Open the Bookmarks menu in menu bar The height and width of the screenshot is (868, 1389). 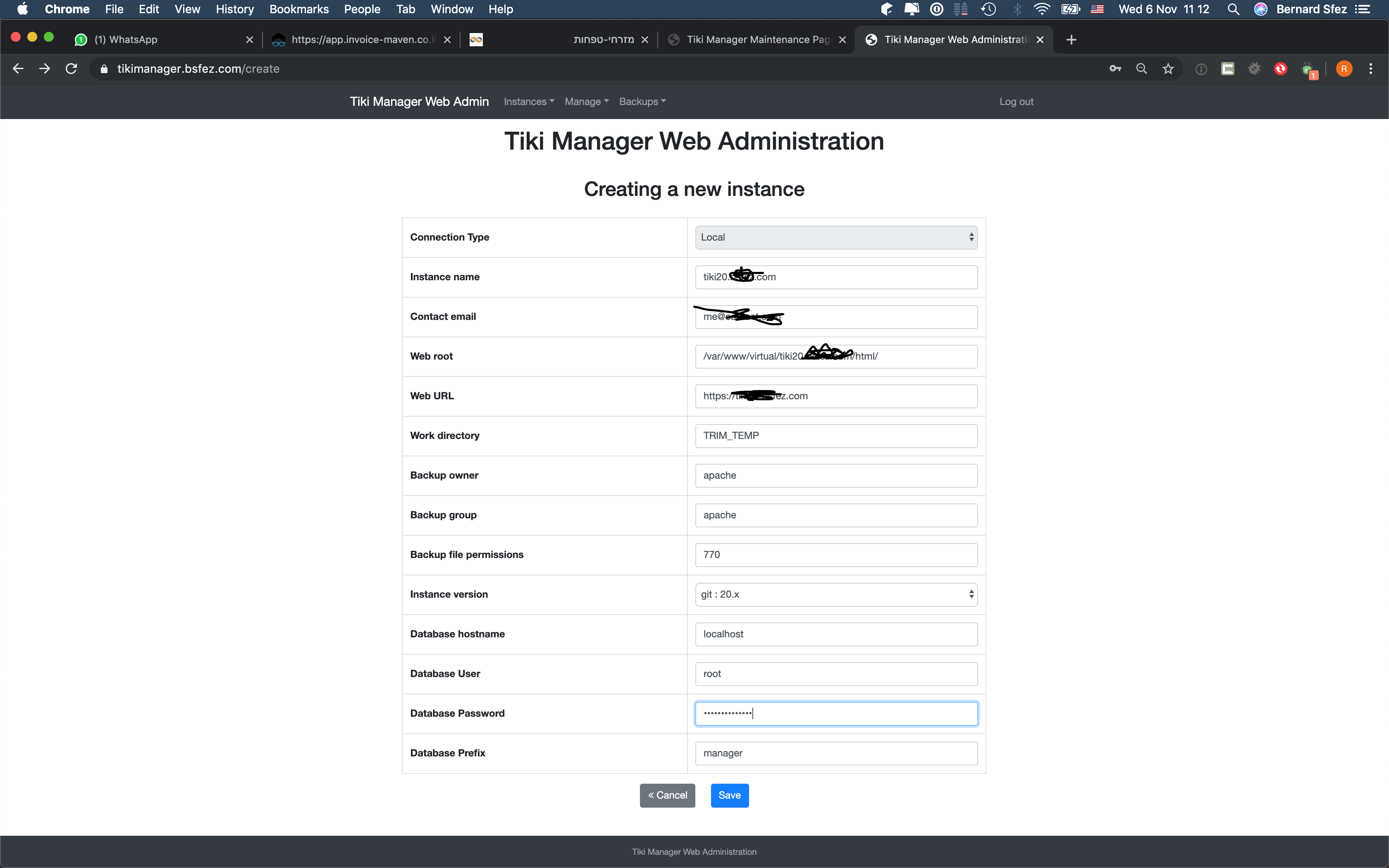[299, 9]
